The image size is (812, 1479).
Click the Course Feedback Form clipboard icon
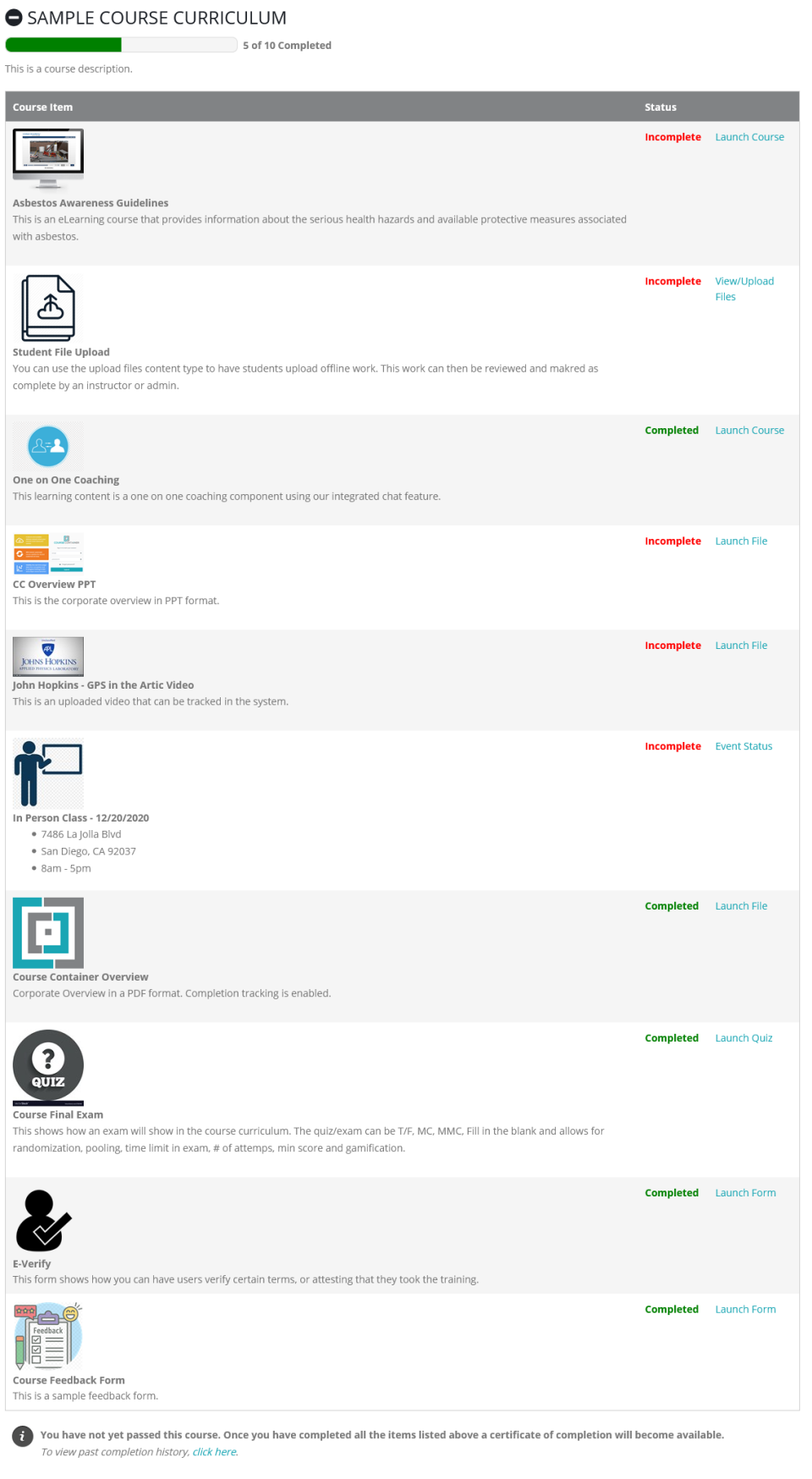point(48,1336)
